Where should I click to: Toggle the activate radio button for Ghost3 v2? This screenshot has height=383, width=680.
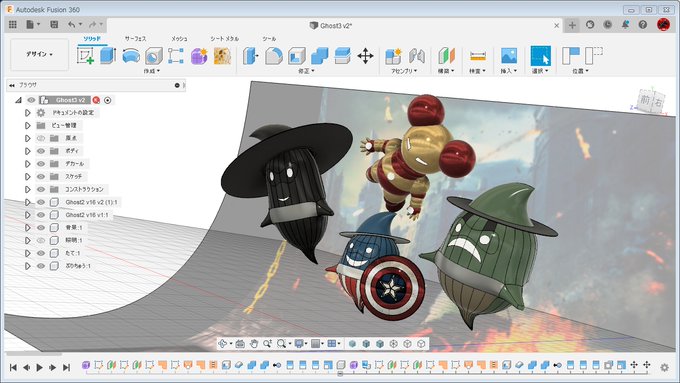coord(108,100)
